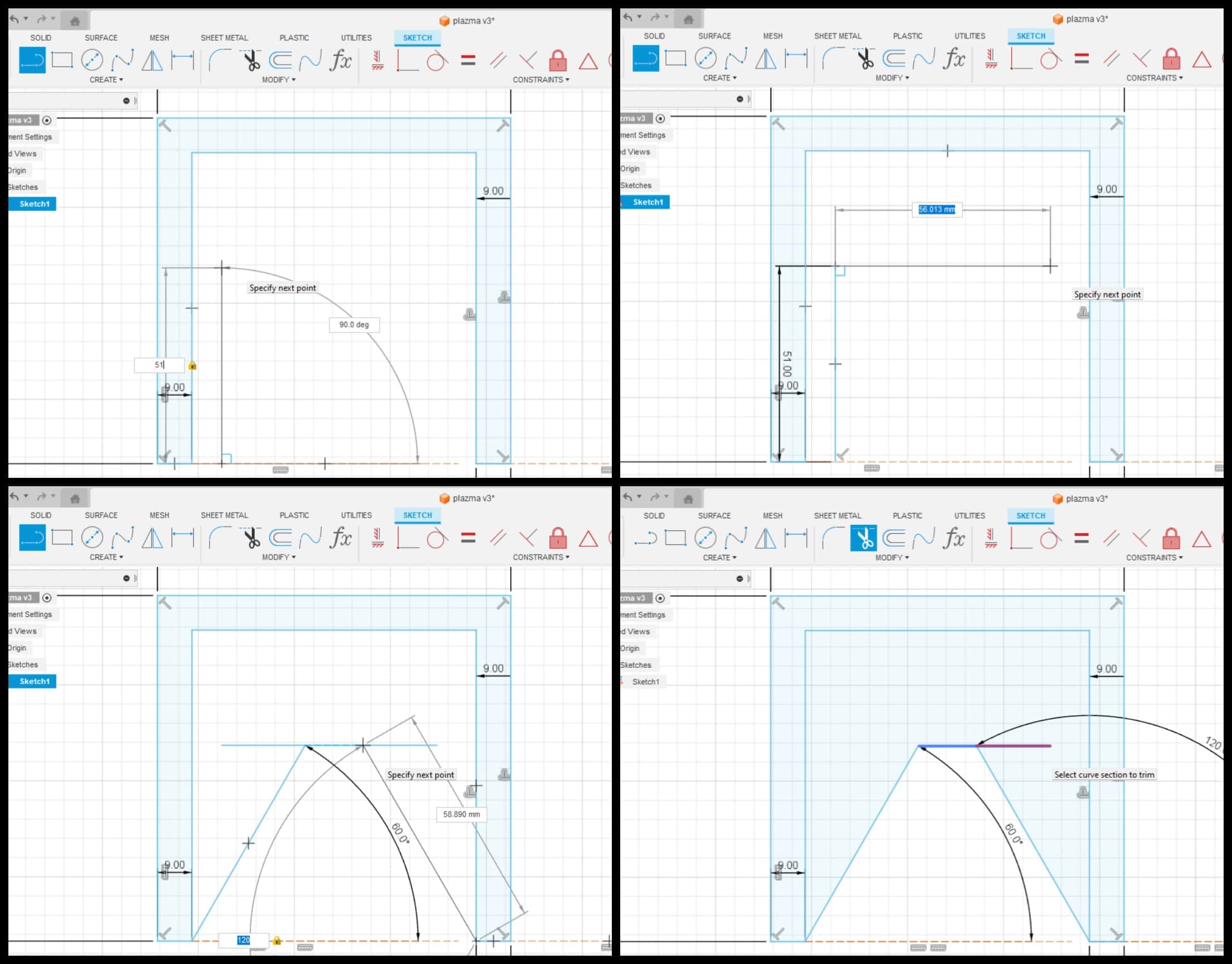Open CREATE dropdown in top-left panel
Image resolution: width=1232 pixels, height=964 pixels.
tap(106, 79)
